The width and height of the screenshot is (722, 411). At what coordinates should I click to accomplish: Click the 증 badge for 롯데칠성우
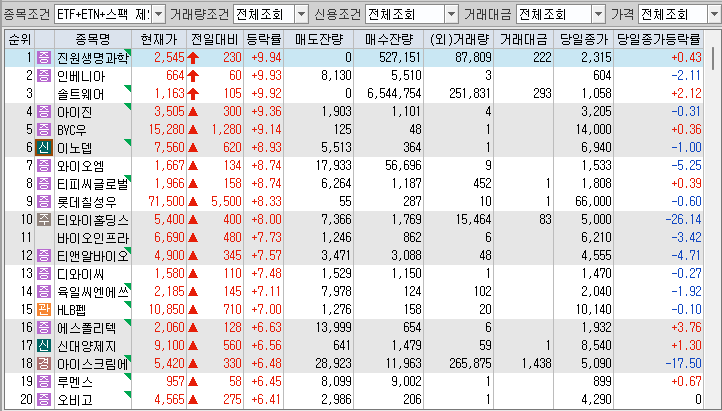(44, 201)
